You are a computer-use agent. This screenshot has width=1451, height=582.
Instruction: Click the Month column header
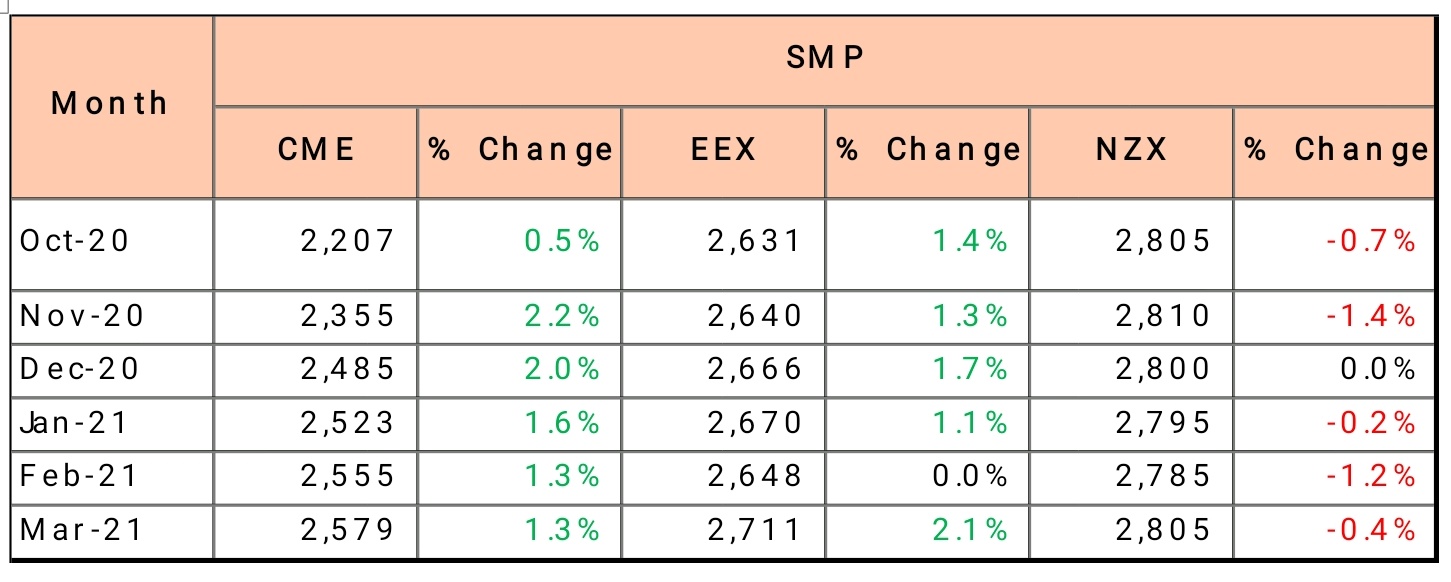110,103
